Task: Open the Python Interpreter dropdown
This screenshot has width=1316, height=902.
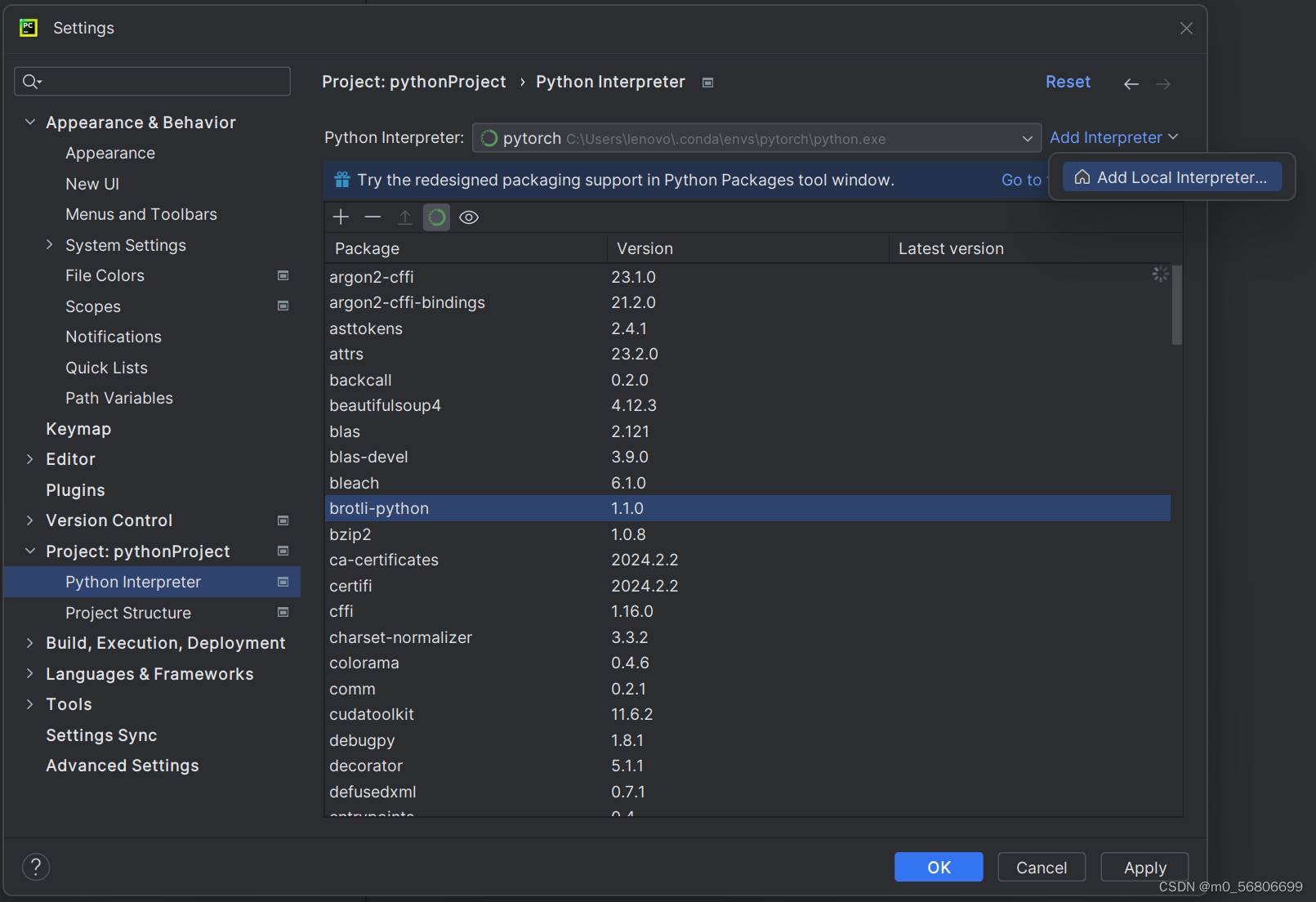Action: [x=756, y=138]
